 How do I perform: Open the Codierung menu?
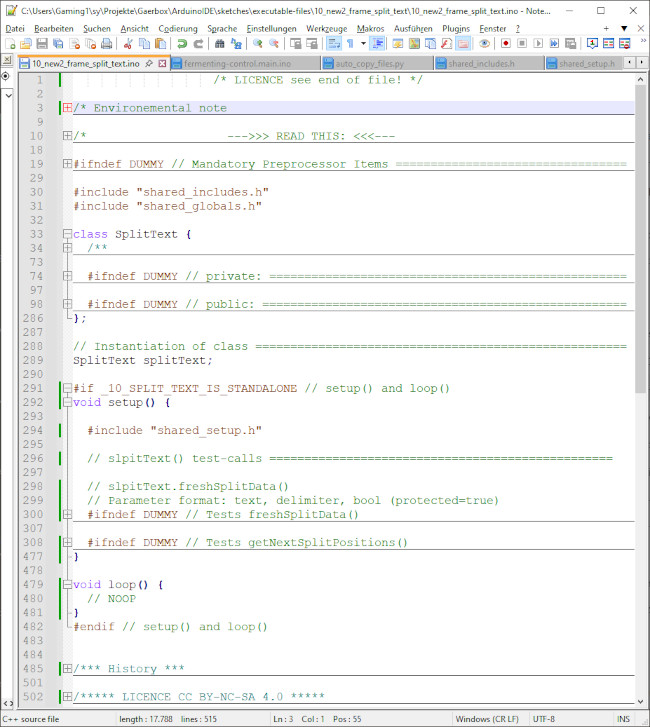point(178,29)
